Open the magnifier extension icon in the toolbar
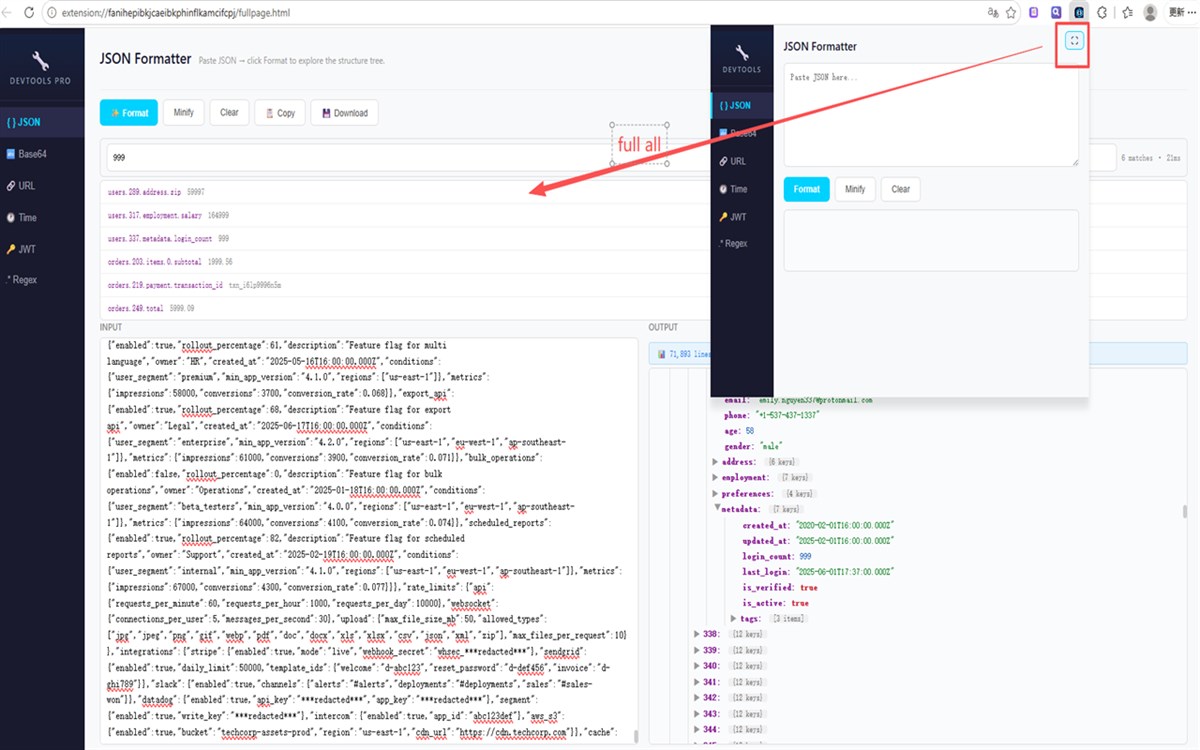The width and height of the screenshot is (1200, 750). (1057, 12)
